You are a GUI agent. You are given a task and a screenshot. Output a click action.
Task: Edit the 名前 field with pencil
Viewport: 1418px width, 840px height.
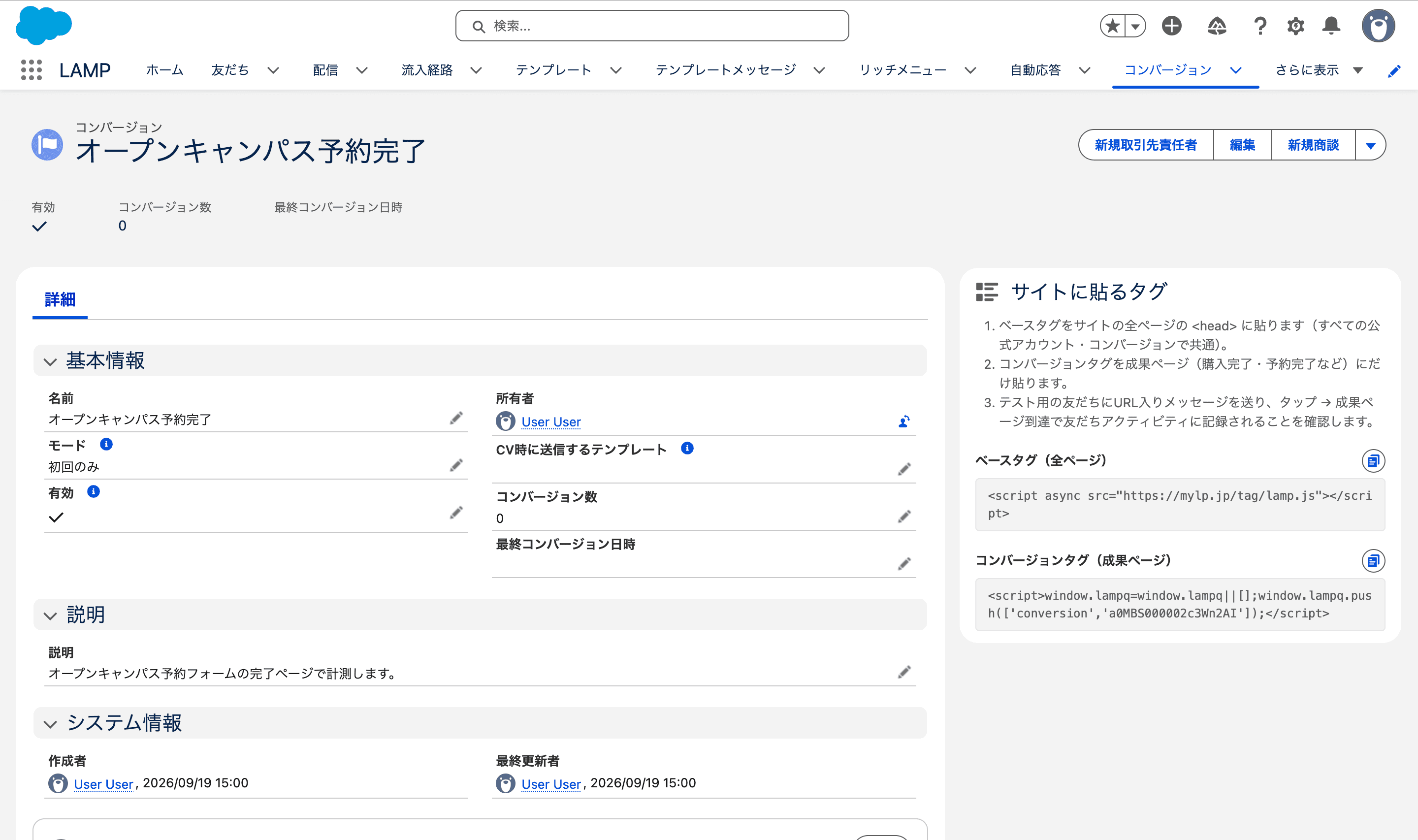(x=456, y=419)
